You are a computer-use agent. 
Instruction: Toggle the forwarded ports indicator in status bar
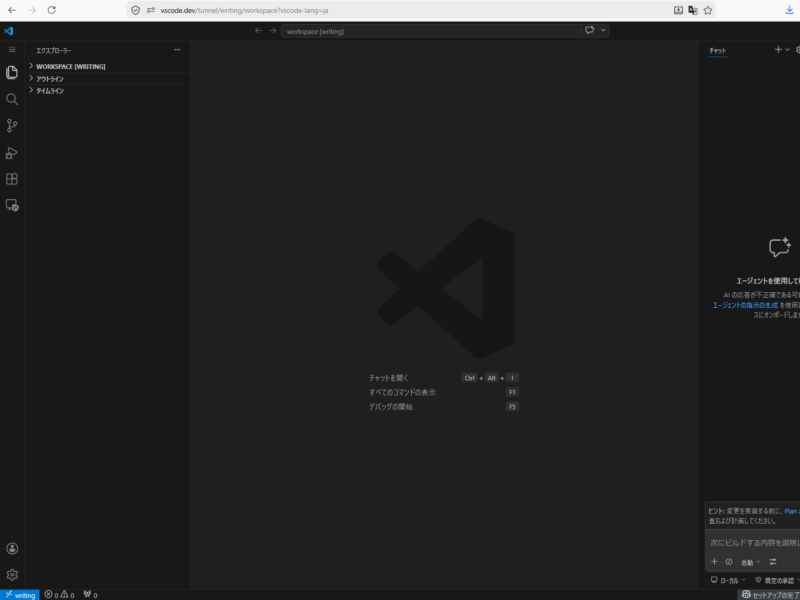89,594
